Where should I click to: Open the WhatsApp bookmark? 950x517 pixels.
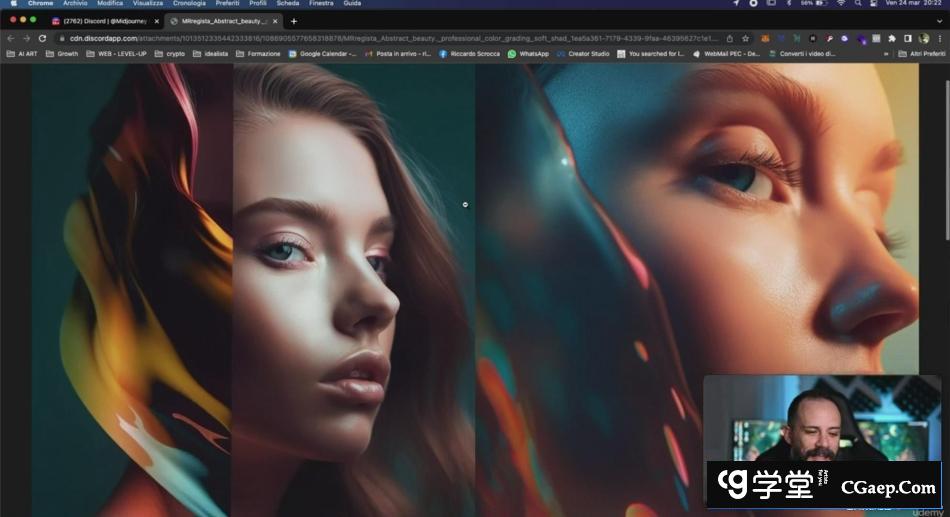[528, 54]
